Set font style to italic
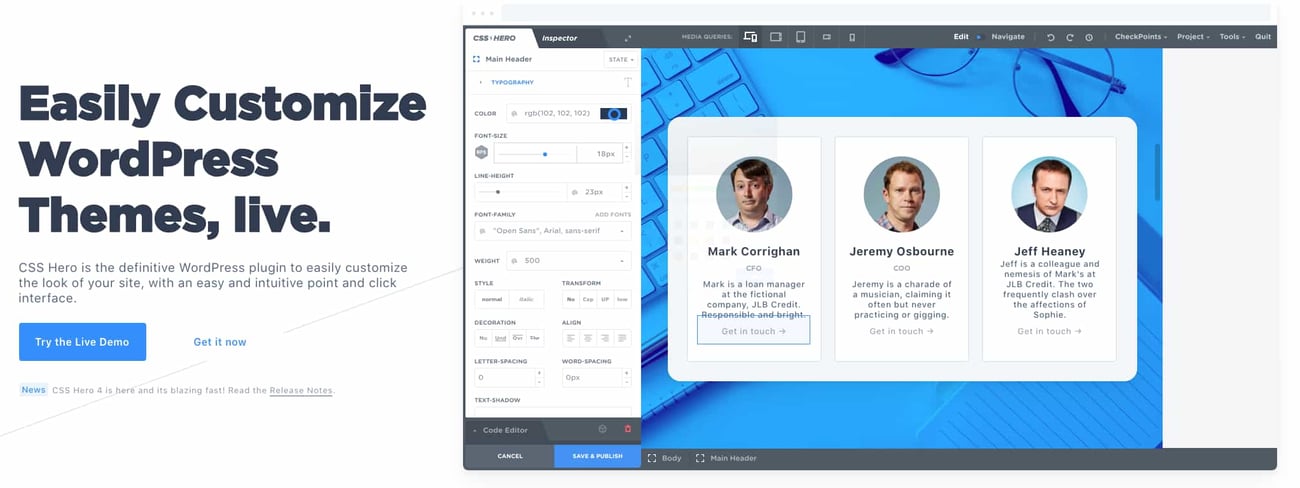1300x488 pixels. (526, 299)
